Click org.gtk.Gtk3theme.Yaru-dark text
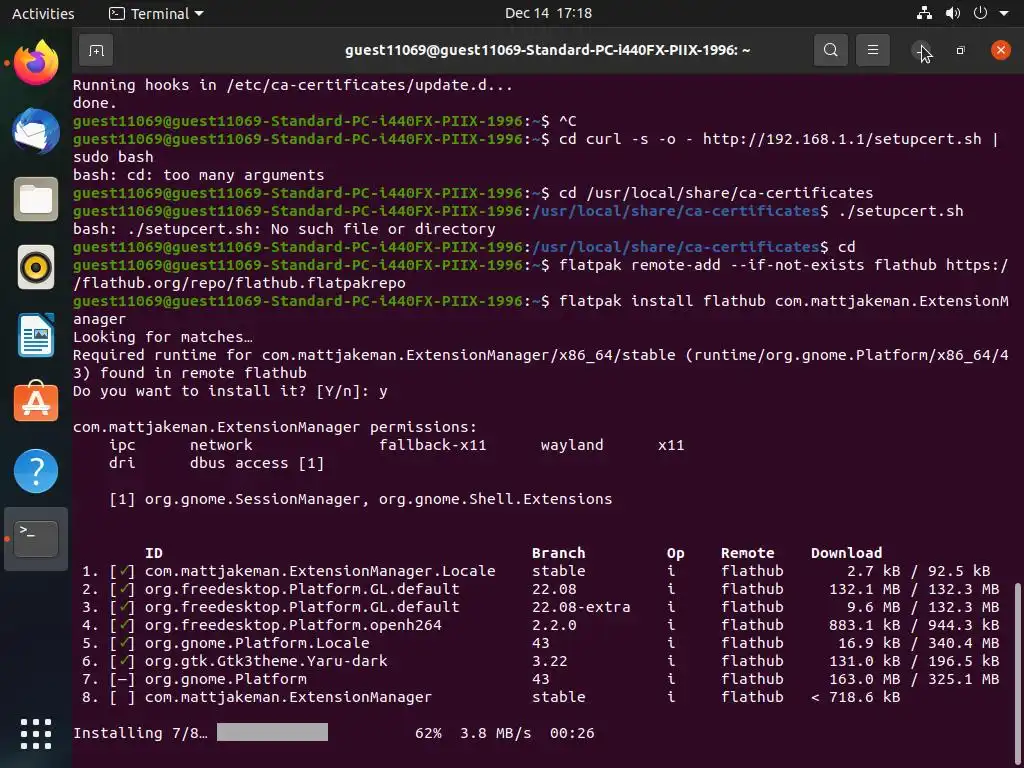Image resolution: width=1024 pixels, height=768 pixels. point(266,661)
